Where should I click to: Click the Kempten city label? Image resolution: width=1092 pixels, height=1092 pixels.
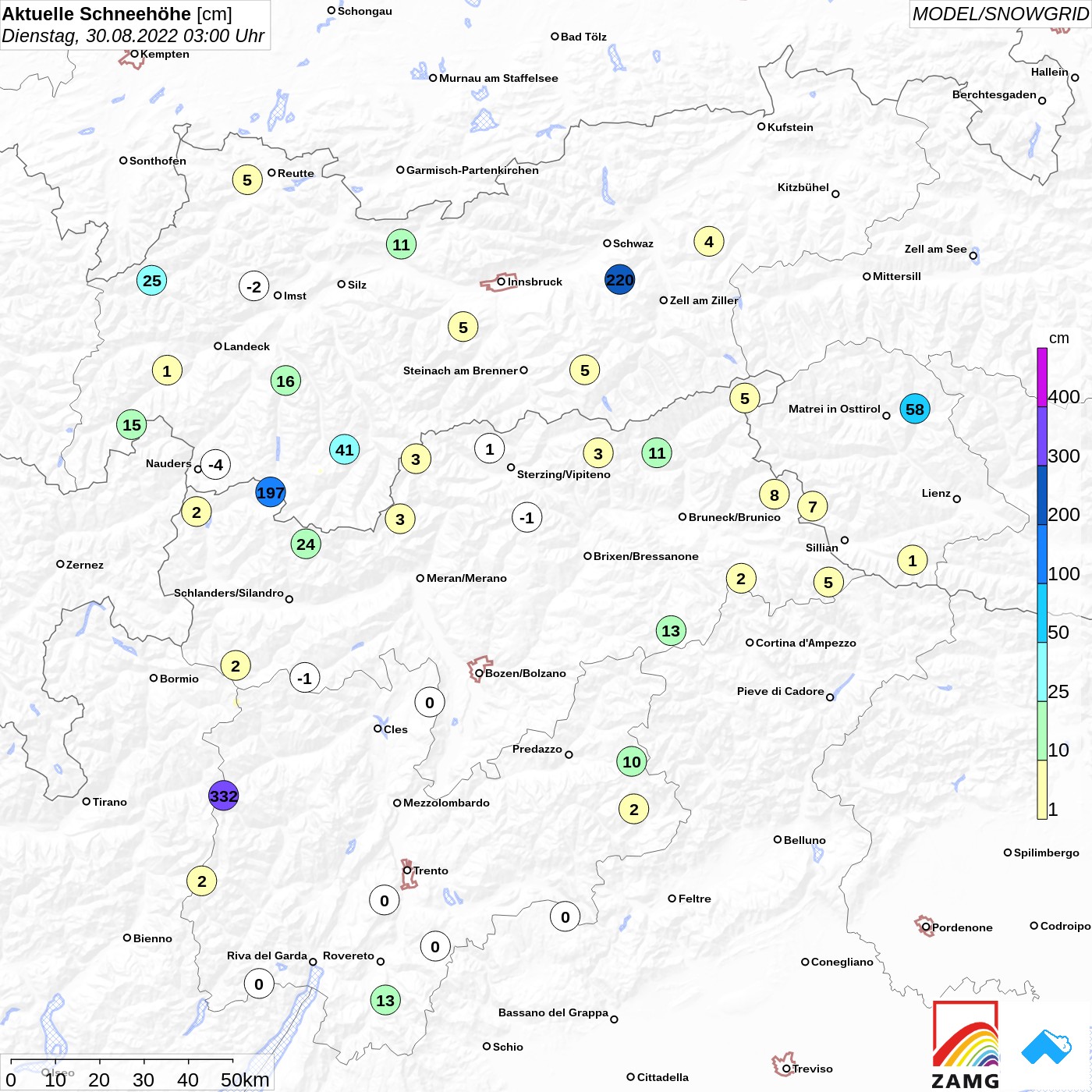coord(165,54)
